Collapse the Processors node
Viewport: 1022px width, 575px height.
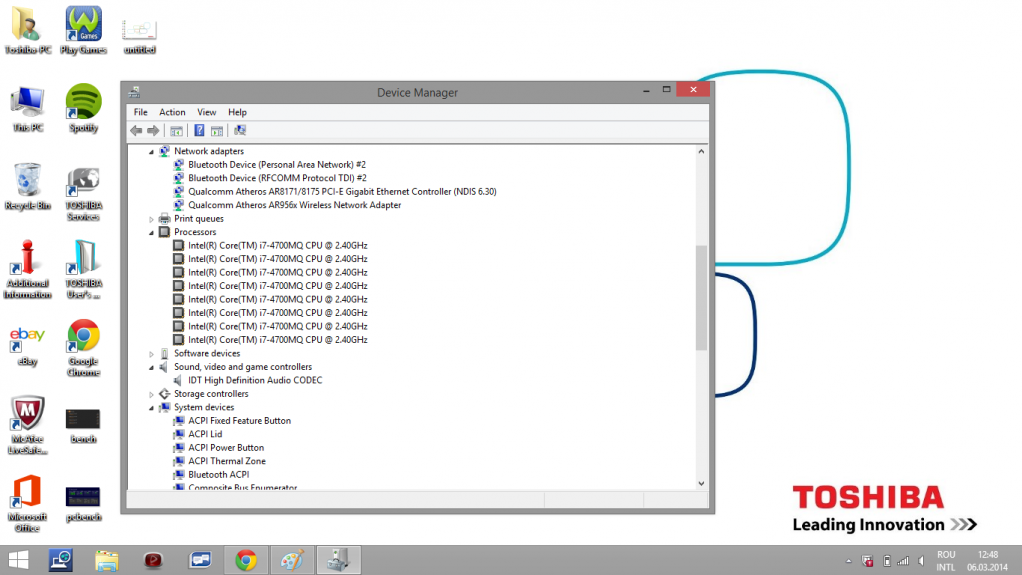151,232
